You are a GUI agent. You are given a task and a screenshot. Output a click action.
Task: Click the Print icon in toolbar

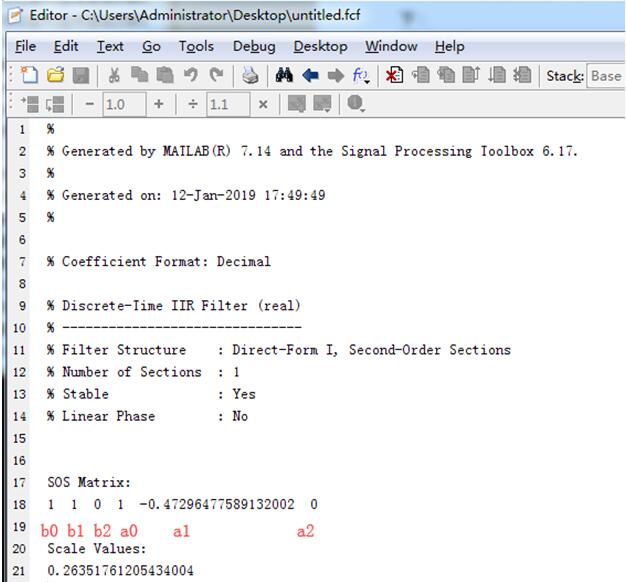click(x=250, y=76)
